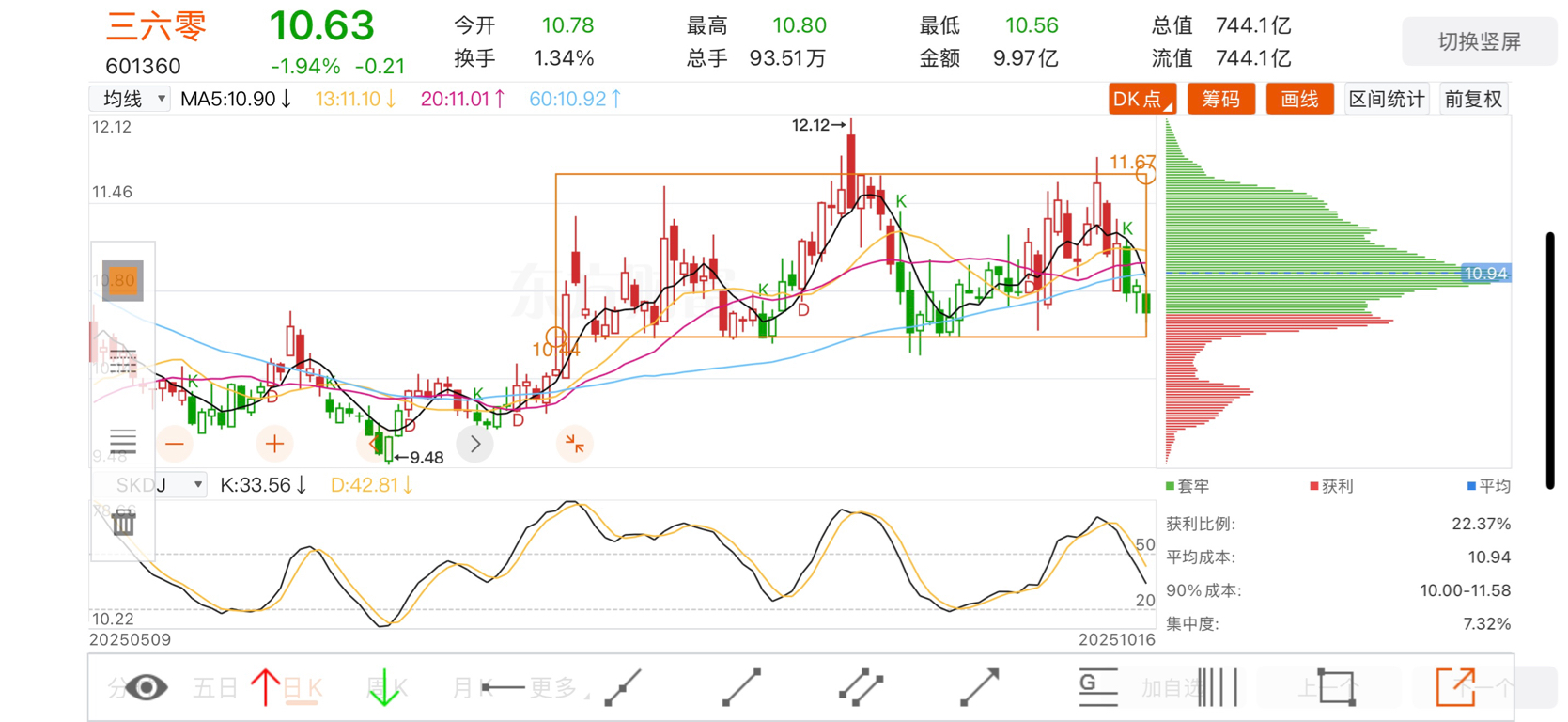Viewport: 1568px width, 722px height.
Task: Tap 切换竖屏 to switch portrait
Action: 1479,41
